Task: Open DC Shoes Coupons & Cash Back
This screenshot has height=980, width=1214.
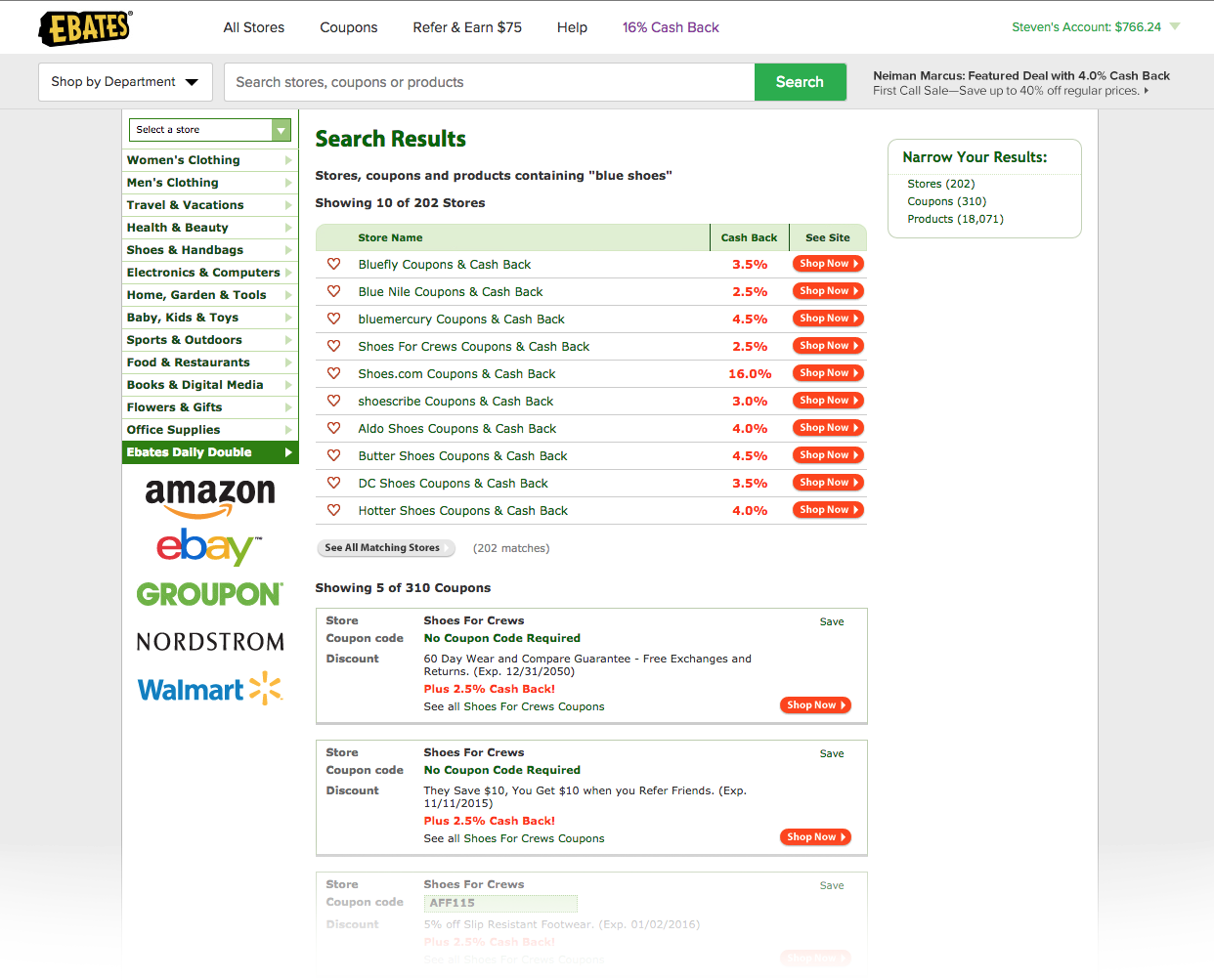Action: click(453, 484)
